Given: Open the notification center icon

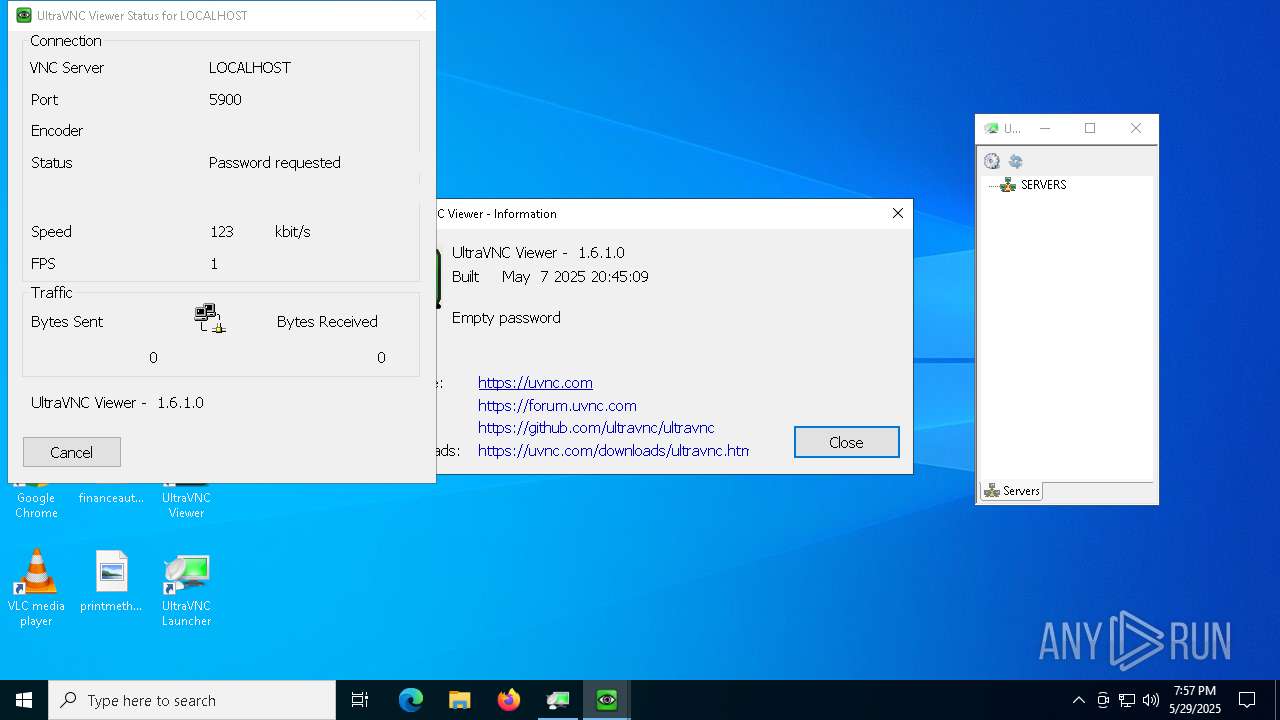Looking at the screenshot, I should [x=1247, y=700].
